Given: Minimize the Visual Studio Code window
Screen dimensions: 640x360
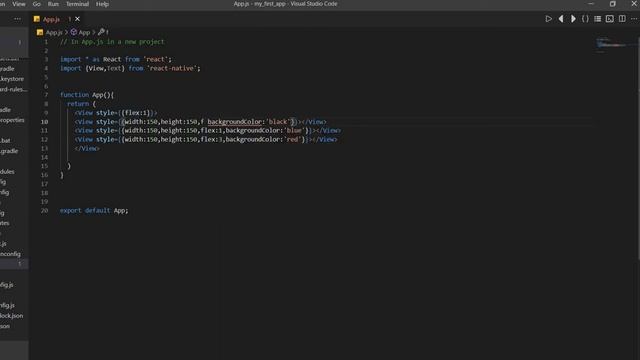Looking at the screenshot, I should (591, 4).
